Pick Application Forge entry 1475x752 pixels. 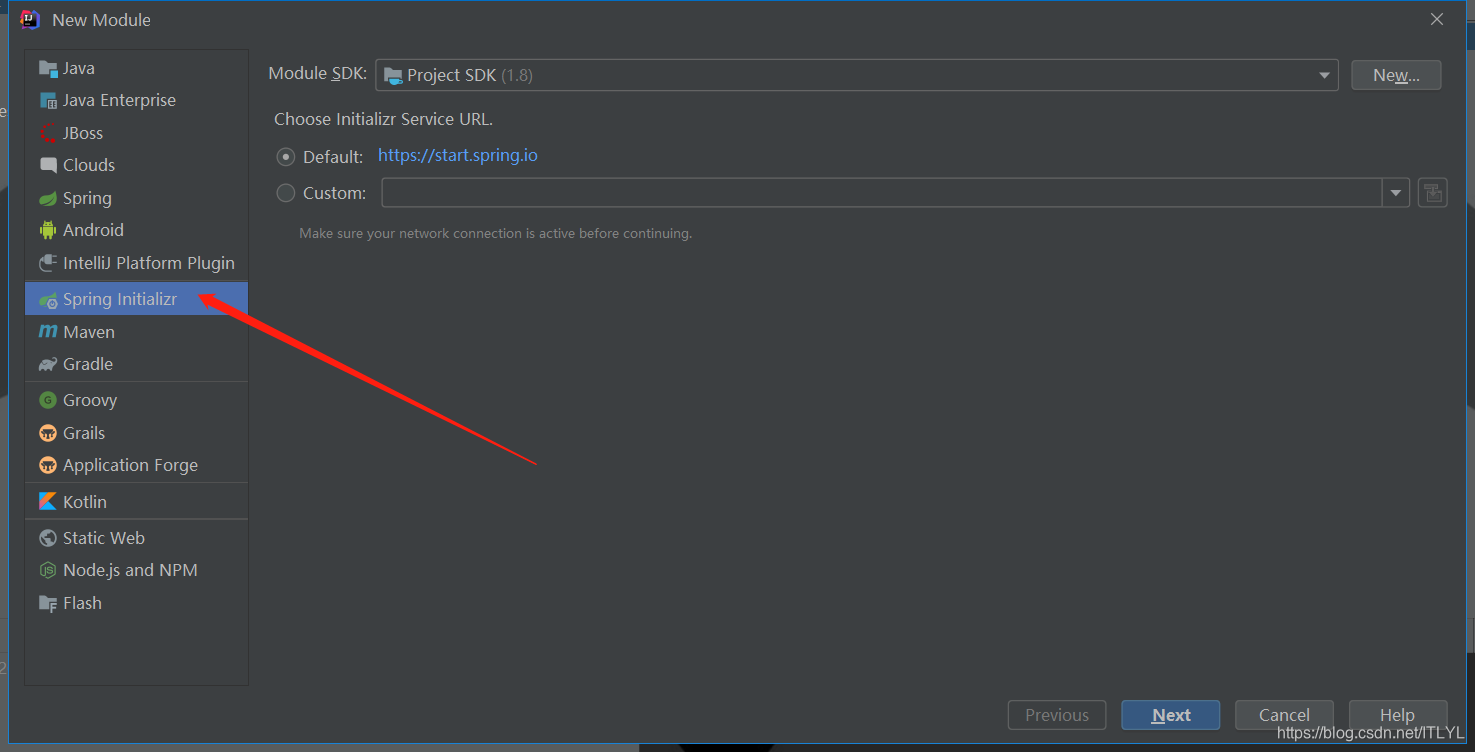136,465
